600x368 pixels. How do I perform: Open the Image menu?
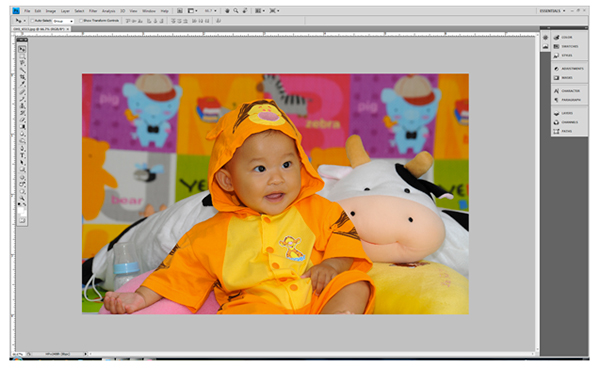click(51, 11)
